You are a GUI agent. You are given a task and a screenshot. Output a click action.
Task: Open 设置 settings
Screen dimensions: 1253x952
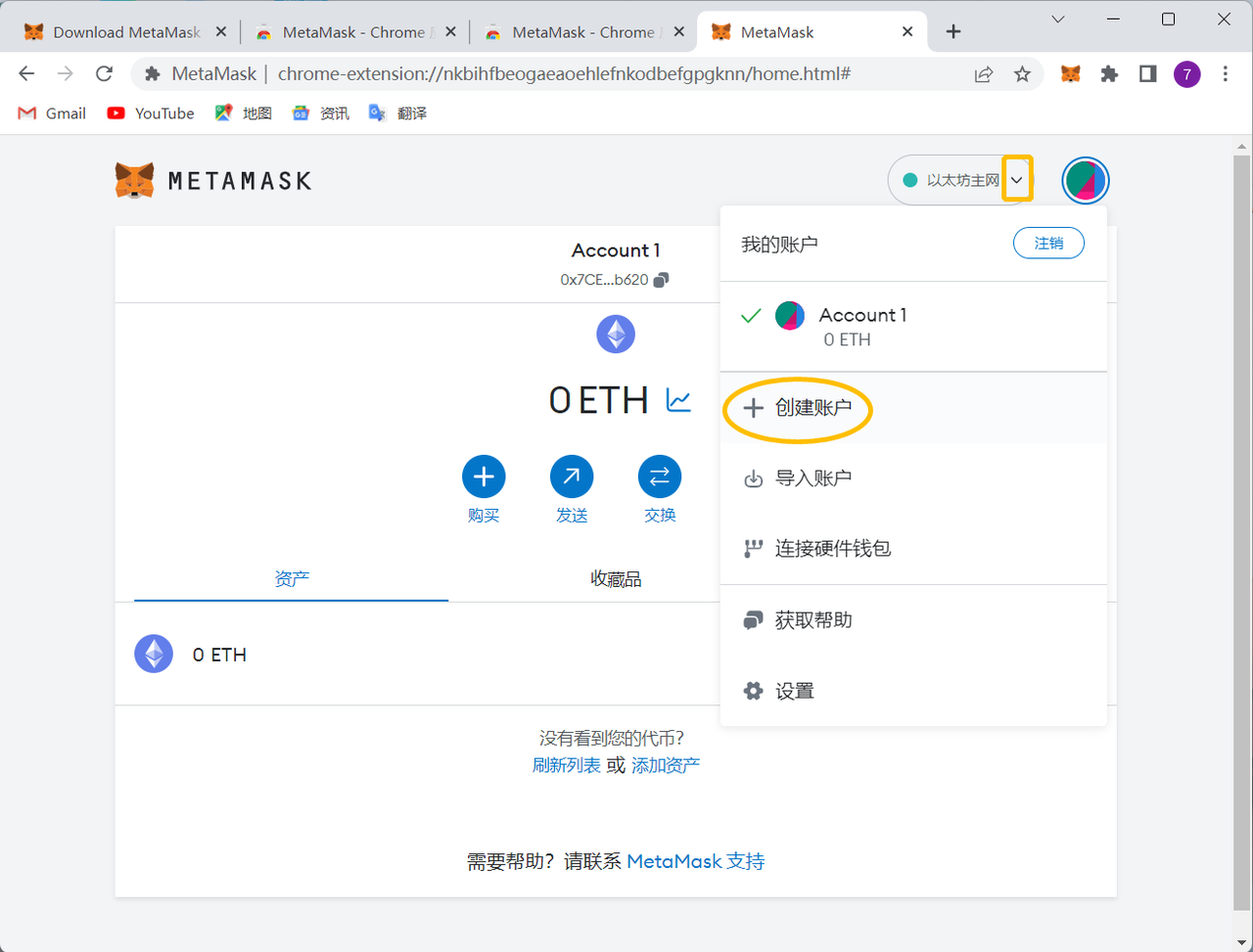point(913,691)
